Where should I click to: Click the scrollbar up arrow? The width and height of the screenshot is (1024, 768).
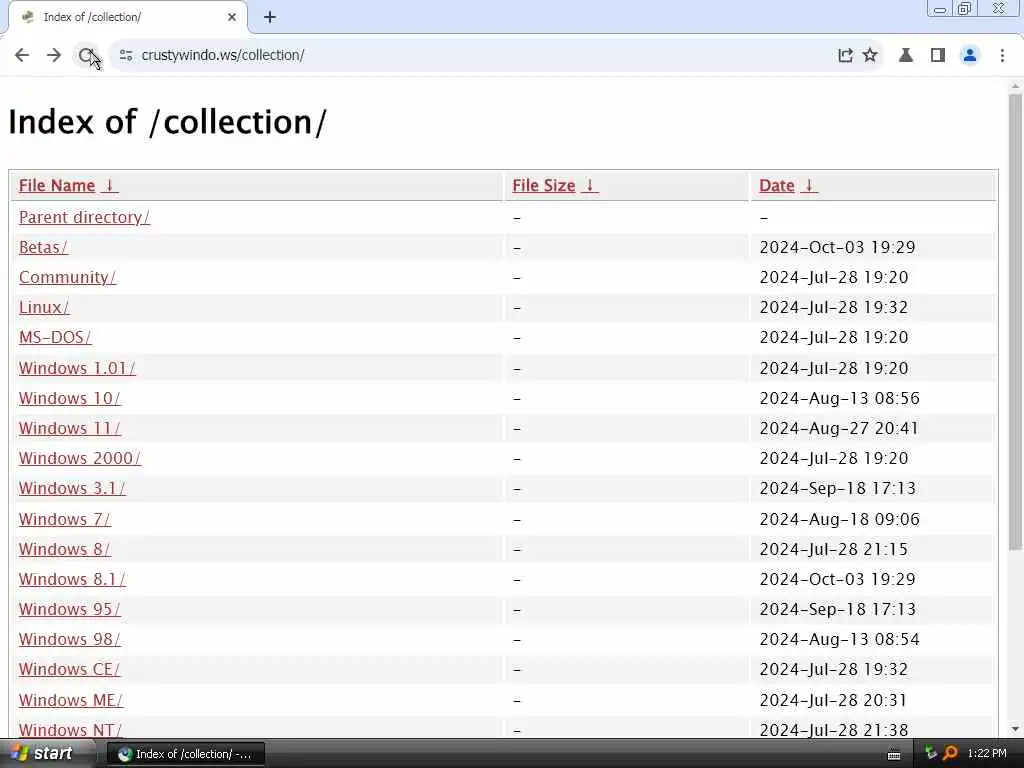(1015, 86)
